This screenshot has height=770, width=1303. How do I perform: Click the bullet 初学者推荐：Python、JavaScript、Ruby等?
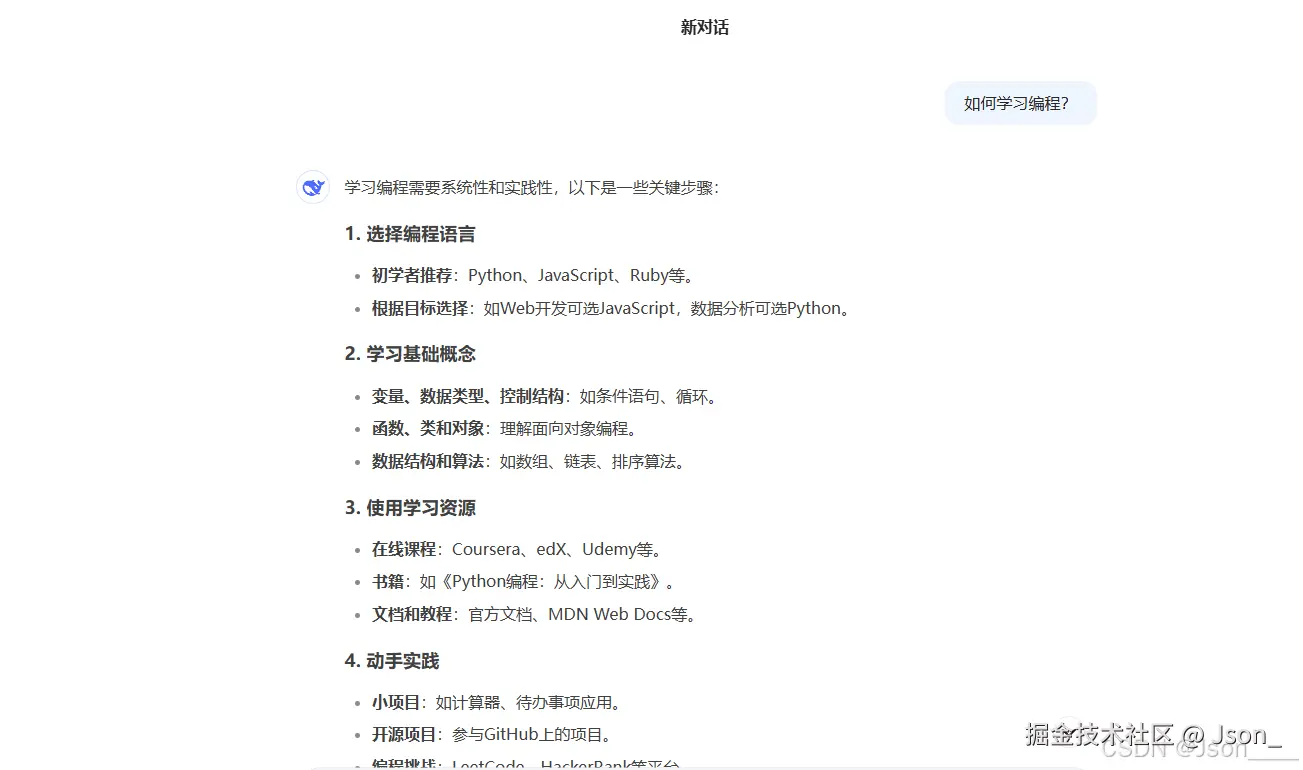(533, 275)
